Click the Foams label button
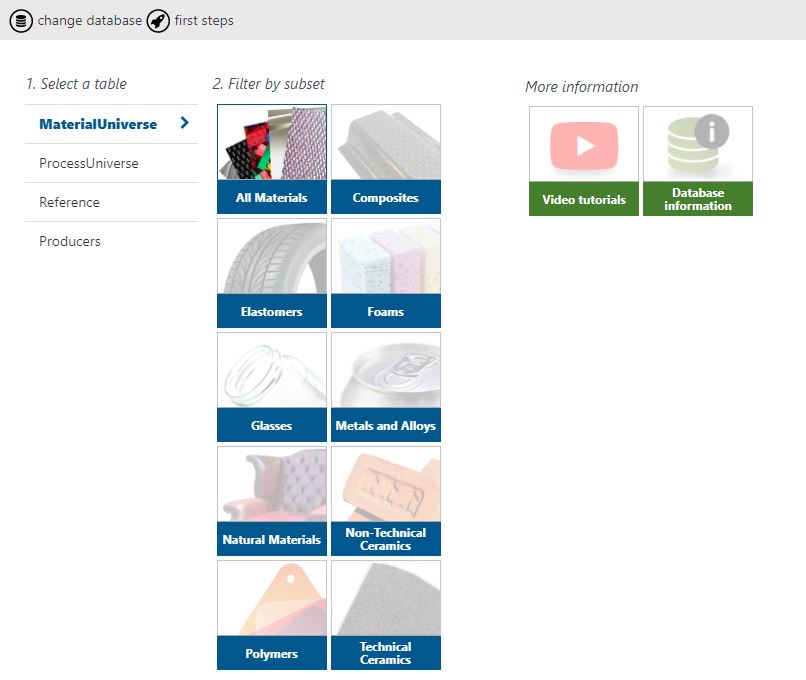Viewport: 806px width, 680px height. click(x=386, y=311)
